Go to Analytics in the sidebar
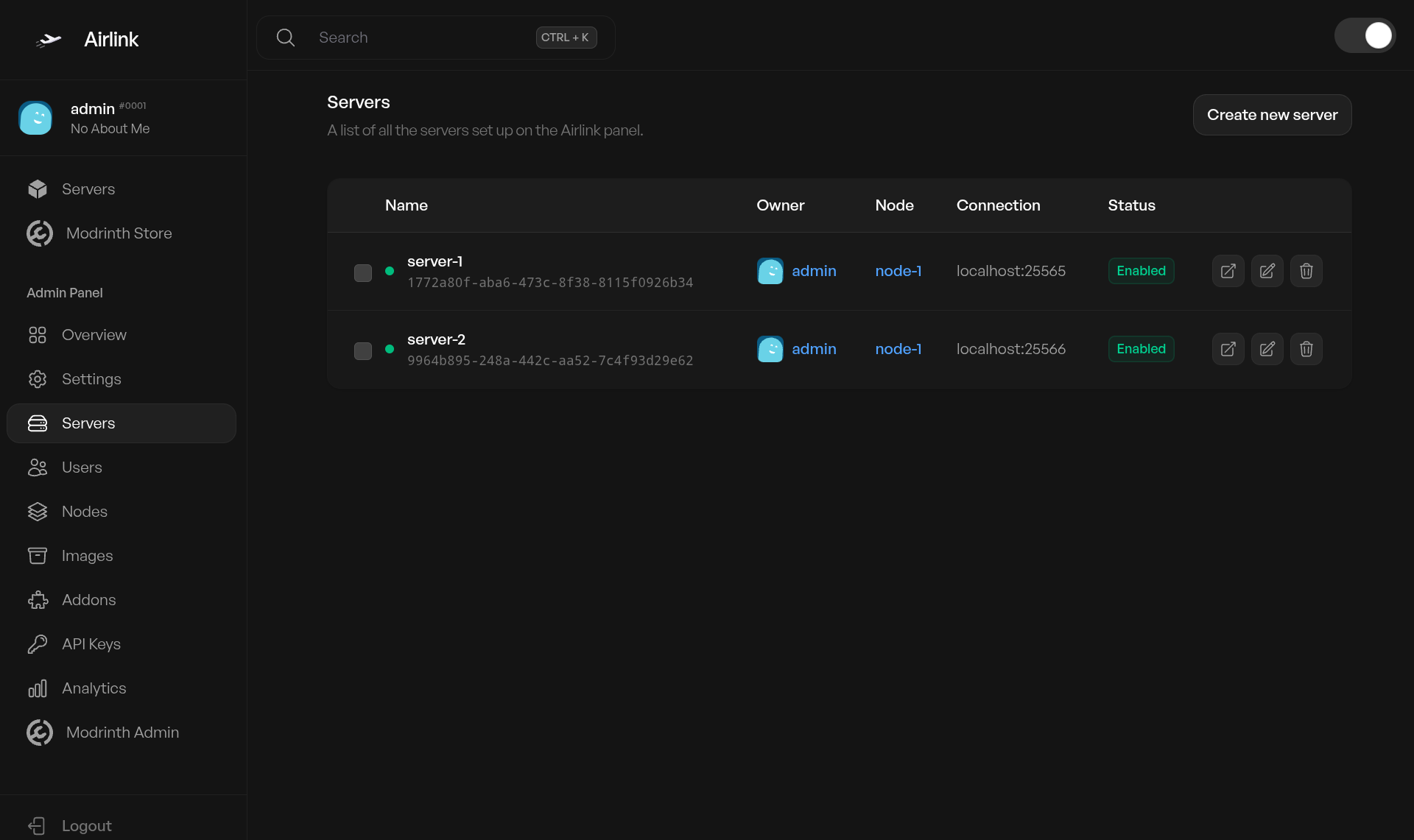Screen dimensions: 1414x840 [94, 688]
